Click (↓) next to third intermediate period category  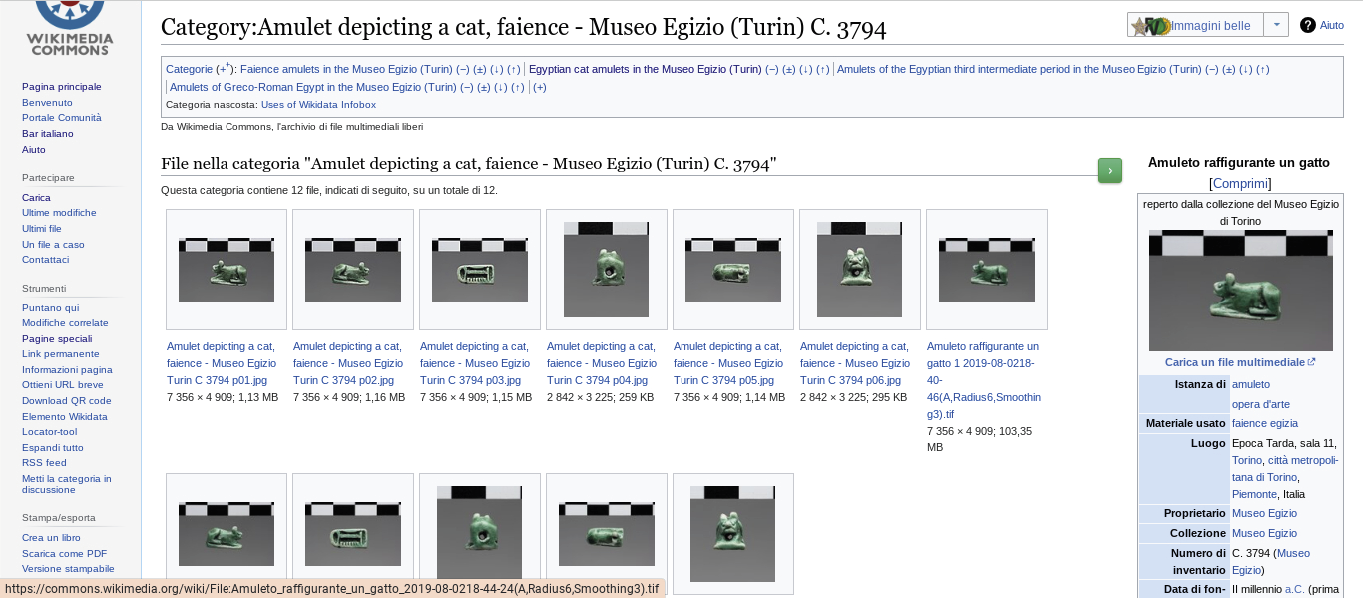pos(1246,69)
